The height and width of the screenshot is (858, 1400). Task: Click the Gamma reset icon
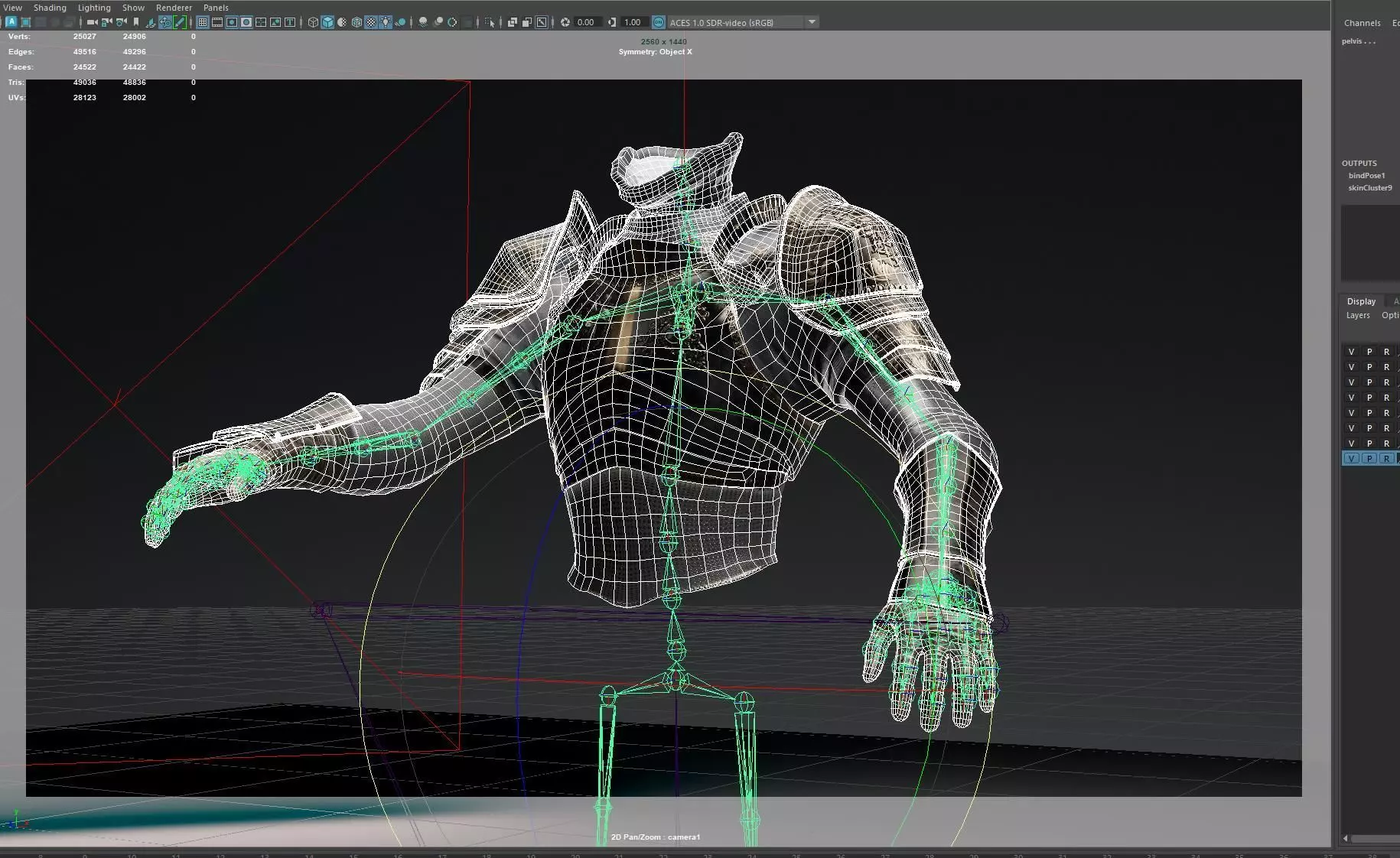612,22
